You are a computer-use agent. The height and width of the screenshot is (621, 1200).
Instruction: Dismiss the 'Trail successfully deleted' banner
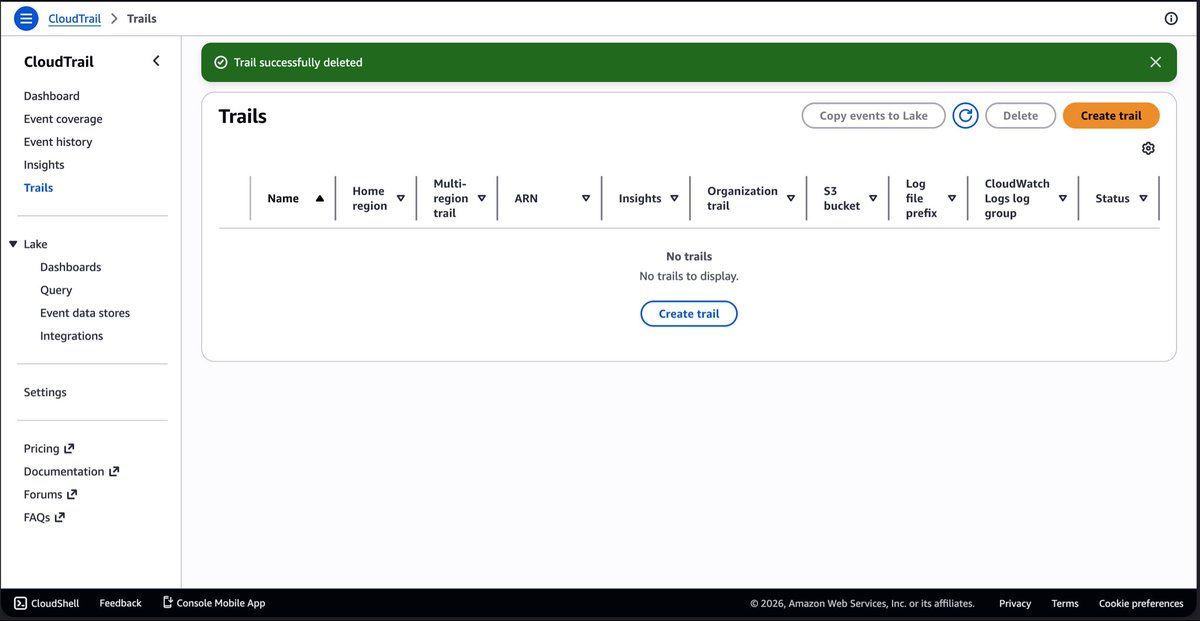1156,62
